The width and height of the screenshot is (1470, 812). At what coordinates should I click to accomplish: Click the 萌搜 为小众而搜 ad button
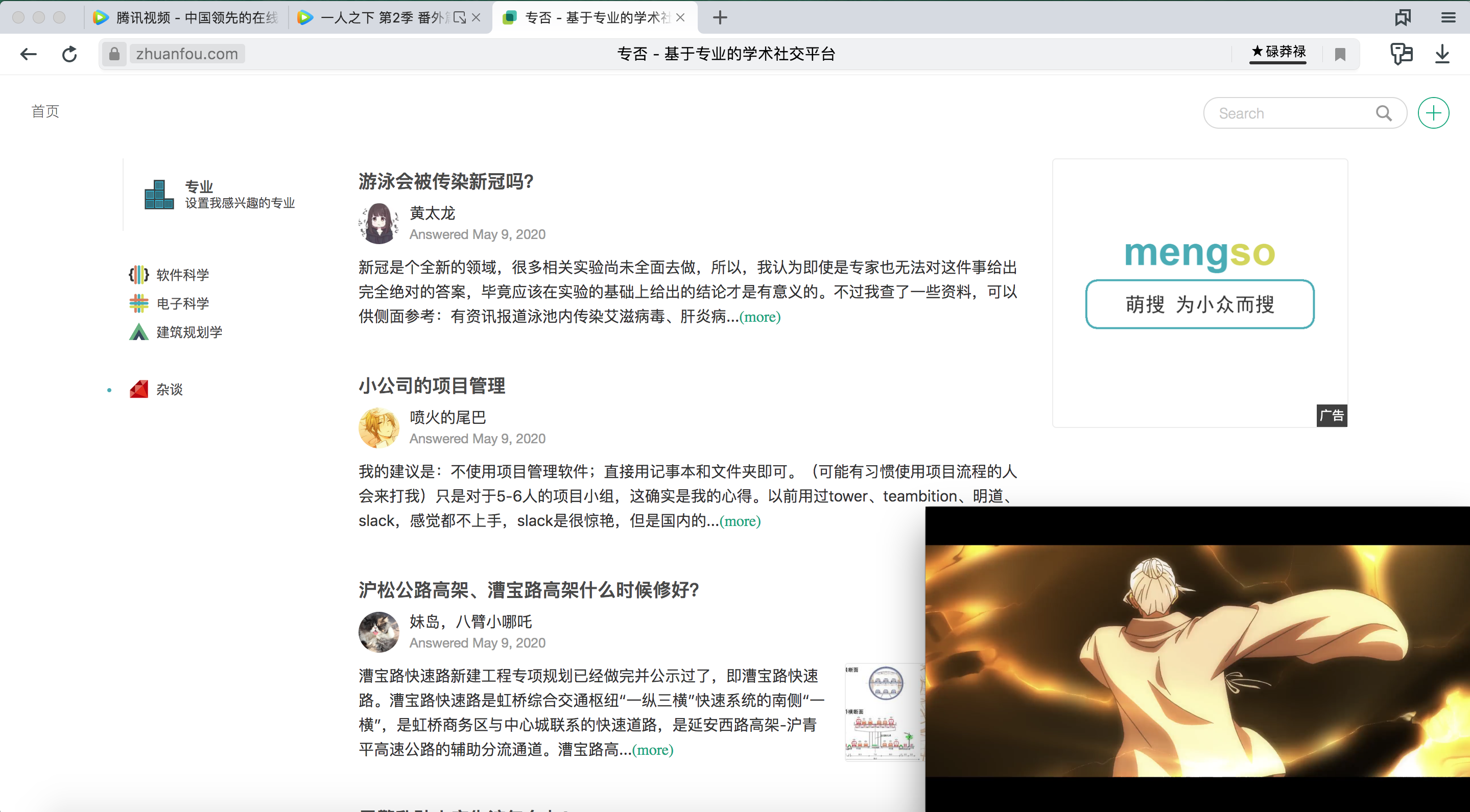pyautogui.click(x=1199, y=304)
